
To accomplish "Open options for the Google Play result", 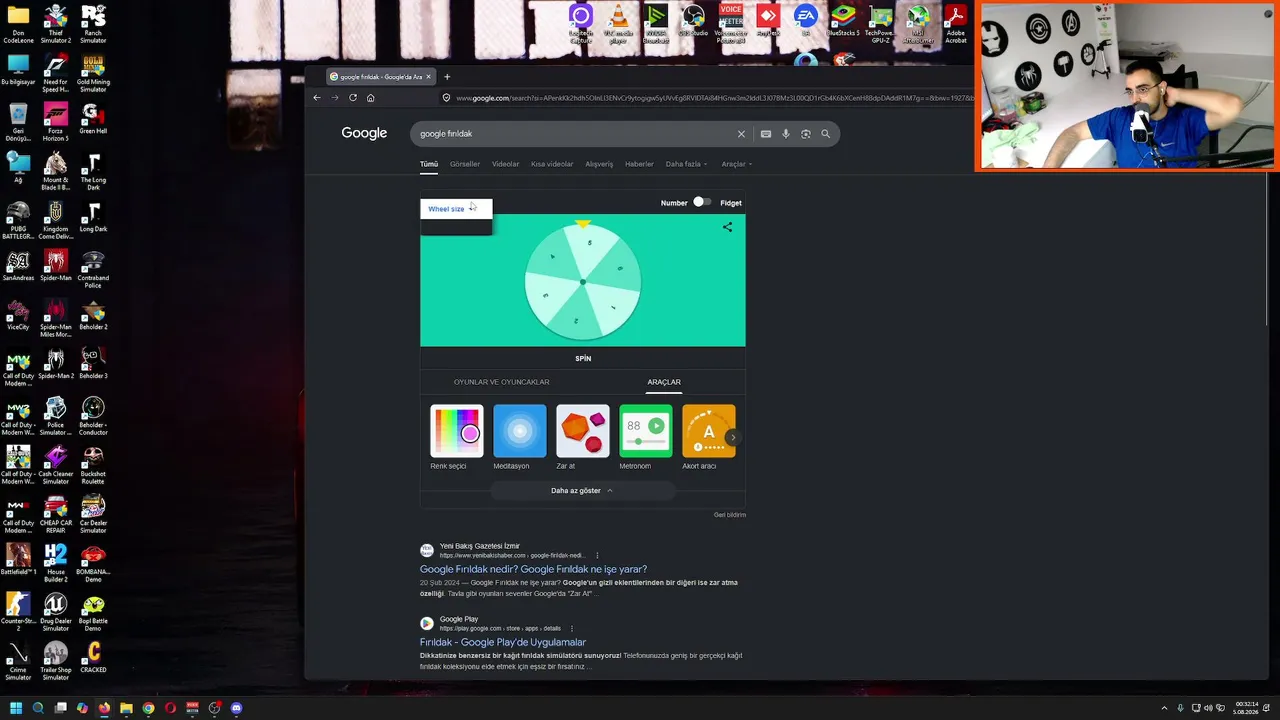I will point(572,628).
